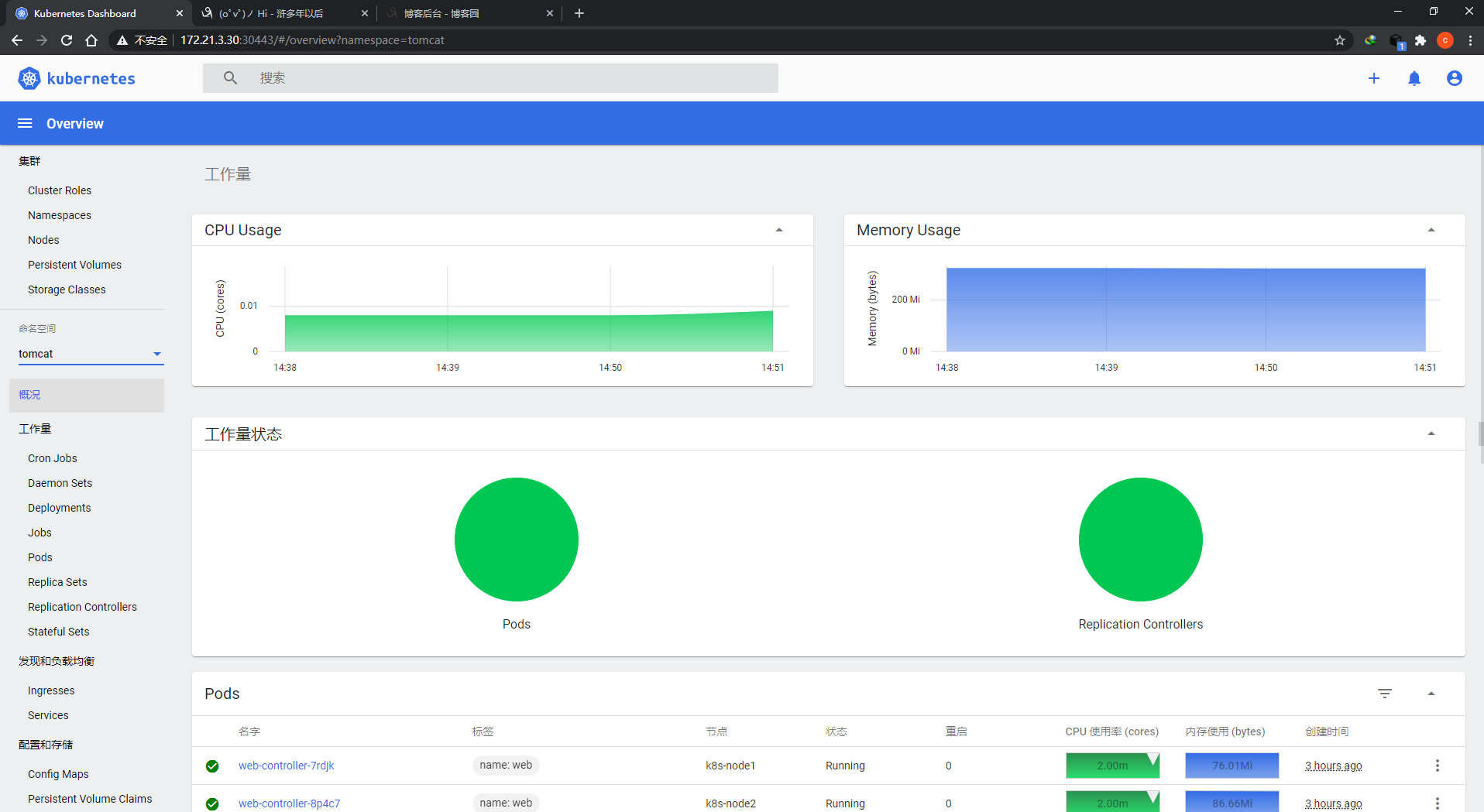Open the browser extensions puzzle icon
The width and height of the screenshot is (1484, 812).
[1420, 40]
